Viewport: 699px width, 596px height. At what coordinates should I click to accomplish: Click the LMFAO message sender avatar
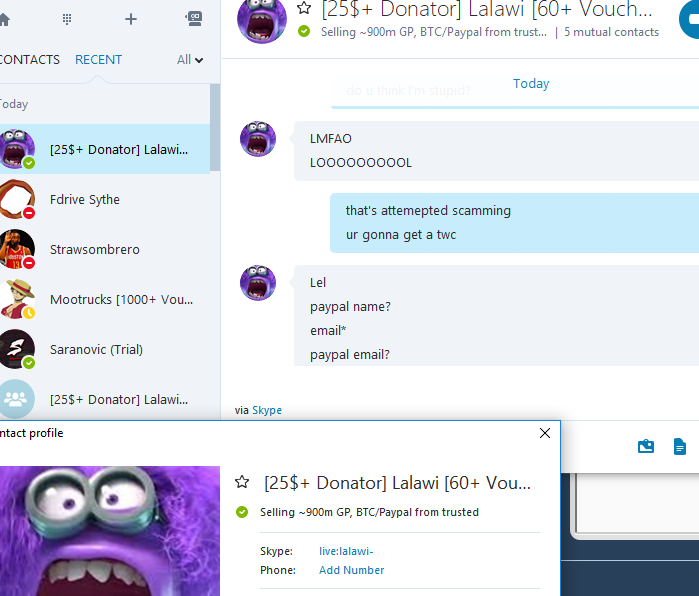[258, 139]
